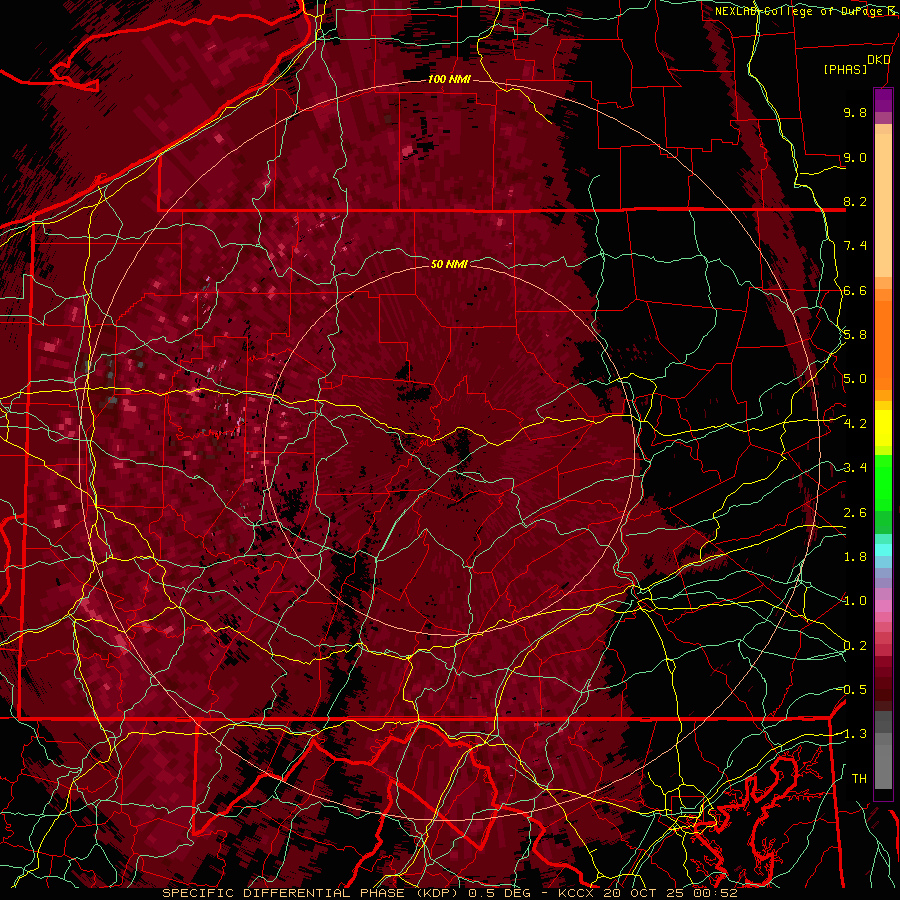Click the DKD label above the scale
Image resolution: width=900 pixels, height=900 pixels.
point(878,60)
